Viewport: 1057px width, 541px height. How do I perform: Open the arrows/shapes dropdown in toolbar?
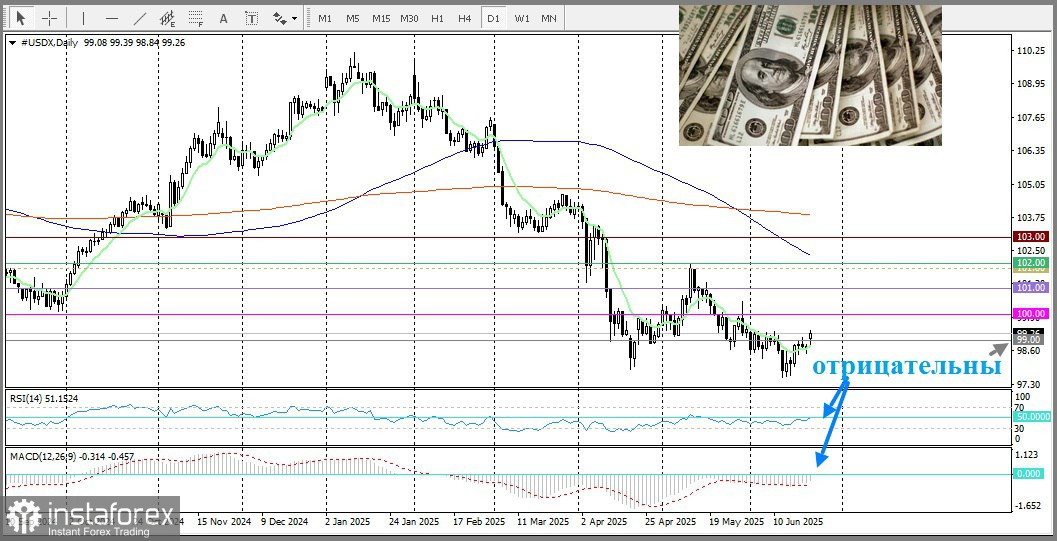point(285,18)
